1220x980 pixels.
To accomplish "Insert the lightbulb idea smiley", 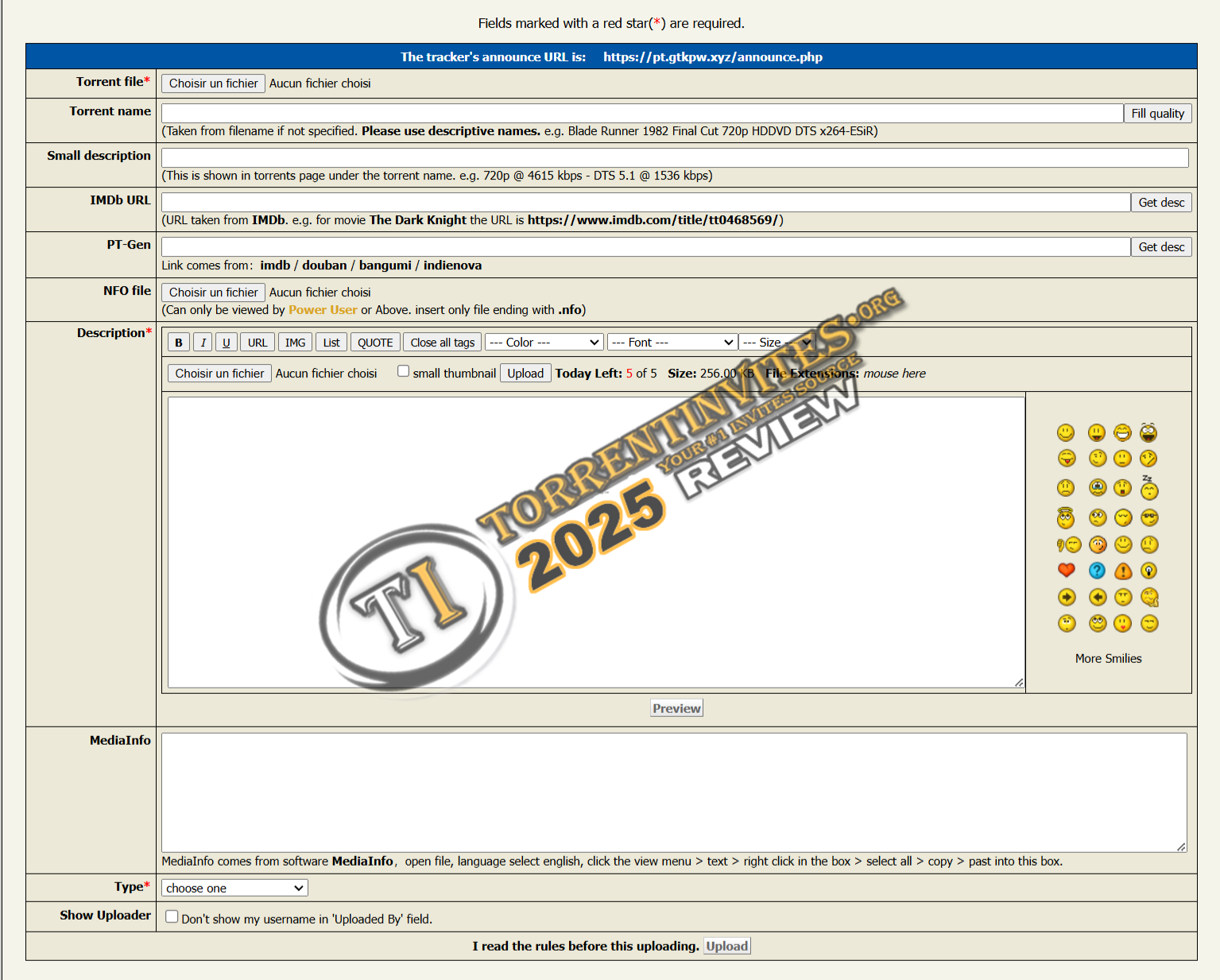I will point(1148,571).
